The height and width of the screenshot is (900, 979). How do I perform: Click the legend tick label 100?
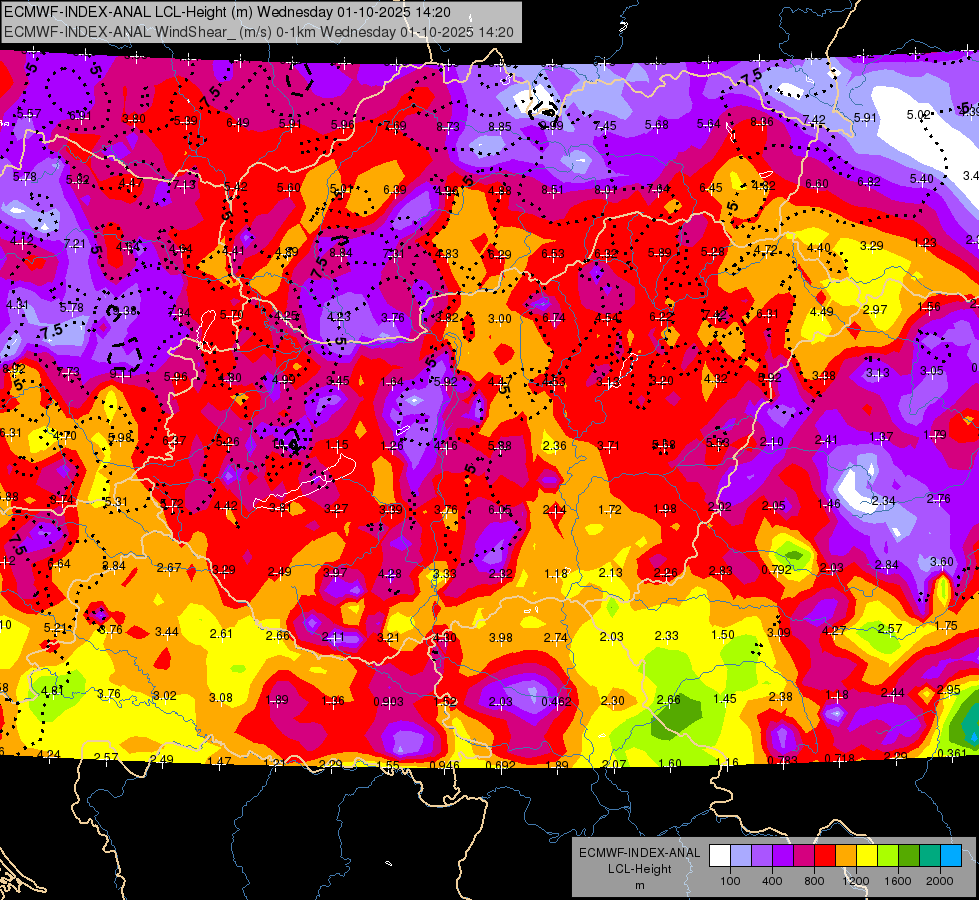click(730, 881)
